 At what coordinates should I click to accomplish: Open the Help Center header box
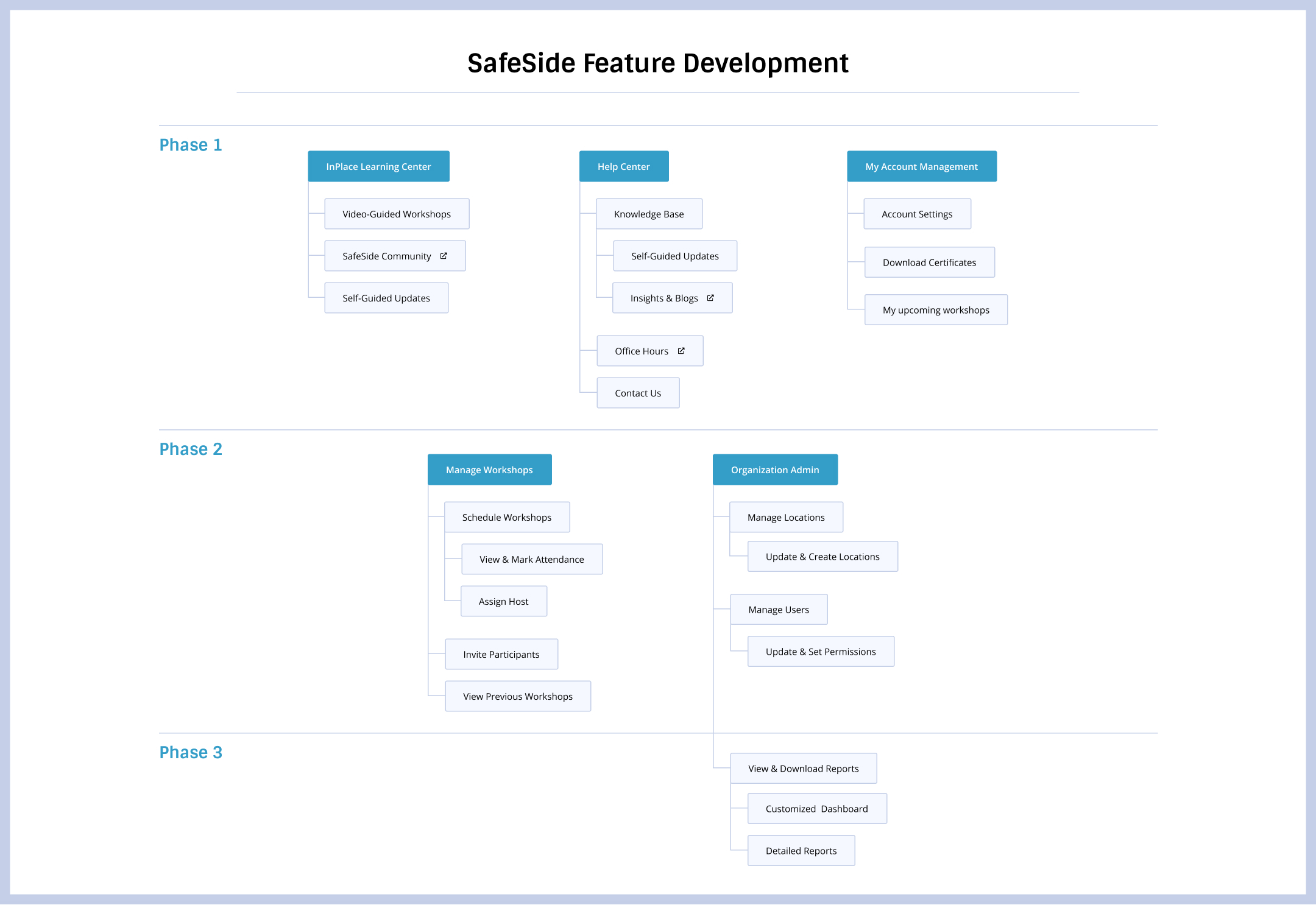coord(623,166)
